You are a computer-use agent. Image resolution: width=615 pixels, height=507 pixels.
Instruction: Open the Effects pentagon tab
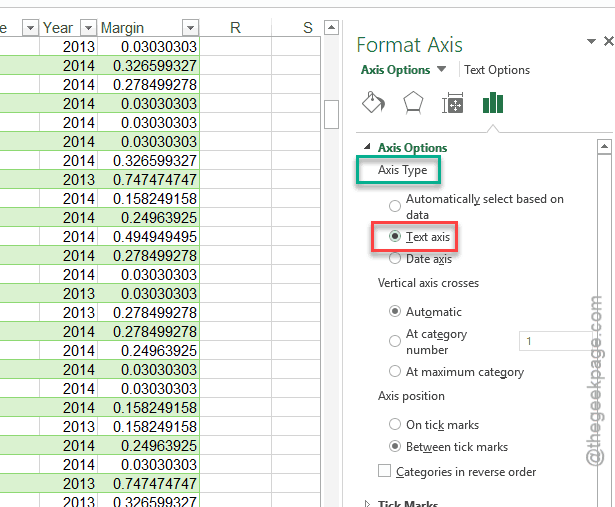click(412, 104)
